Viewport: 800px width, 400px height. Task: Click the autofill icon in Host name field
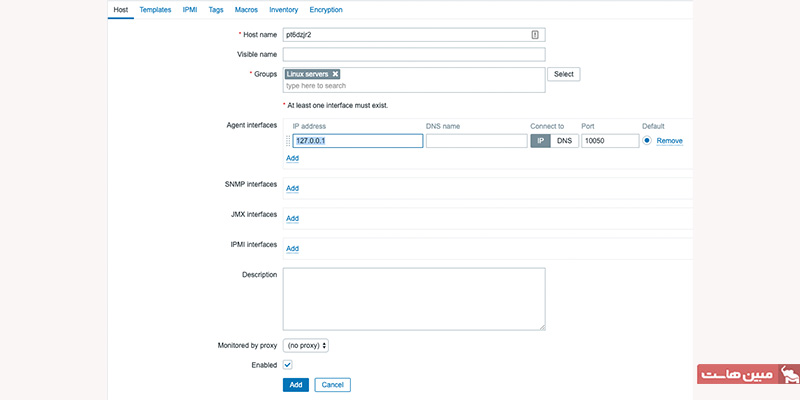[535, 34]
